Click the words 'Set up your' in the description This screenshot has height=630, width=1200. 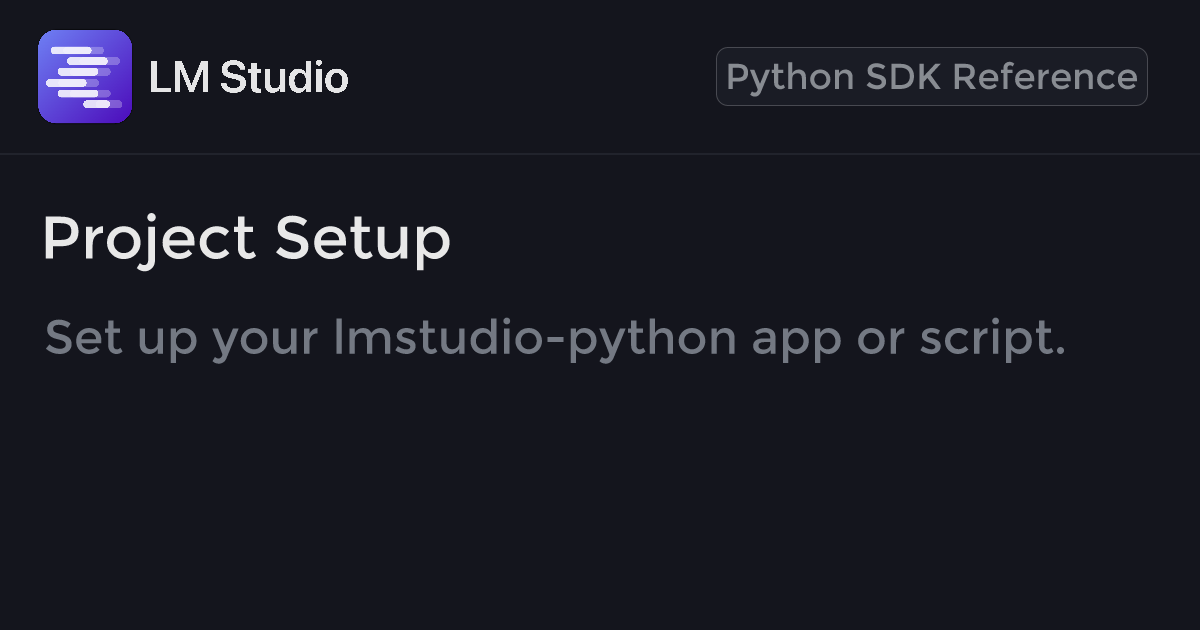pyautogui.click(x=182, y=338)
